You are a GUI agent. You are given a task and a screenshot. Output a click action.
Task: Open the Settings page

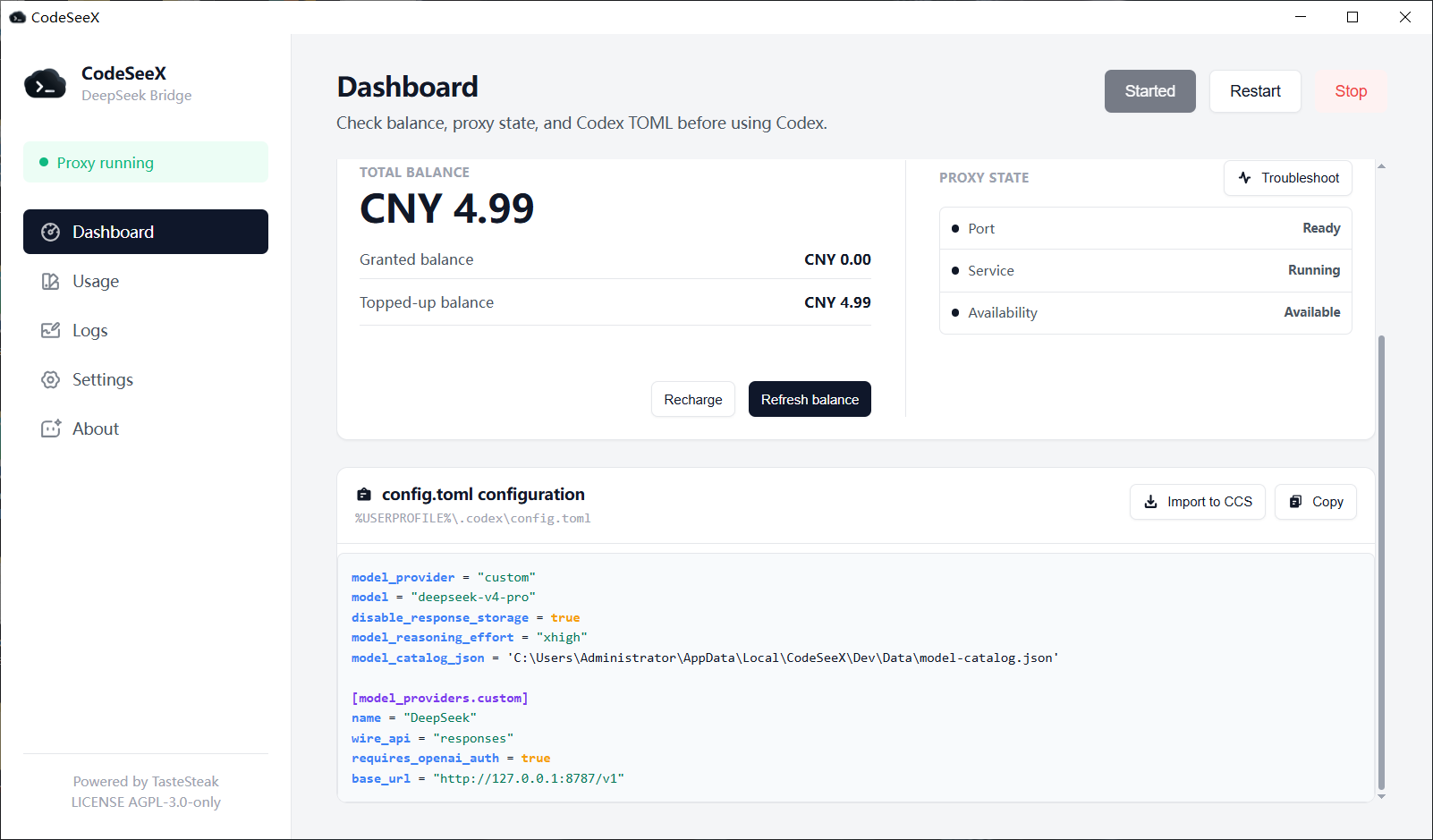tap(146, 379)
